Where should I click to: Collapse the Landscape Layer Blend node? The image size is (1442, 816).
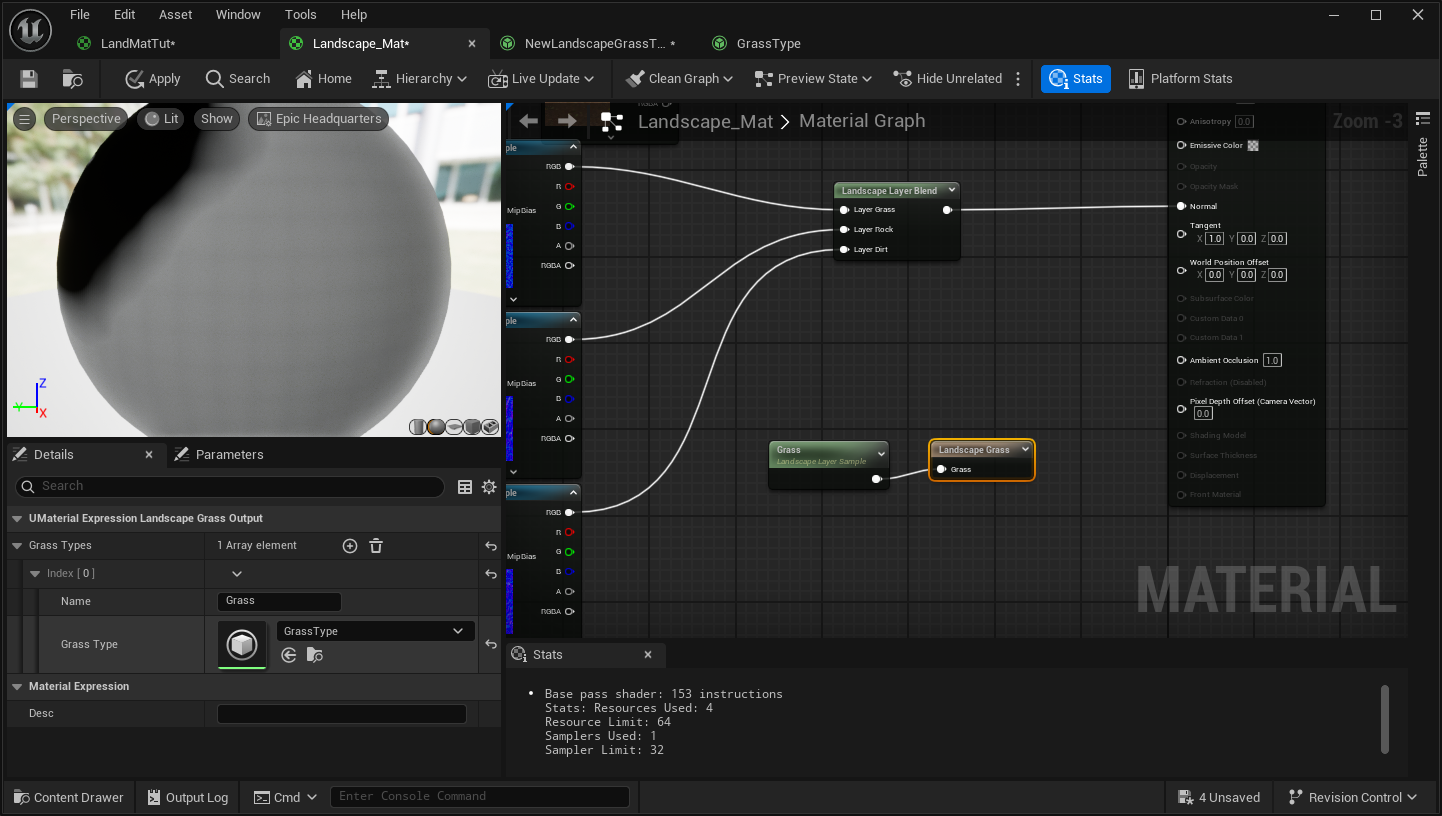point(950,190)
